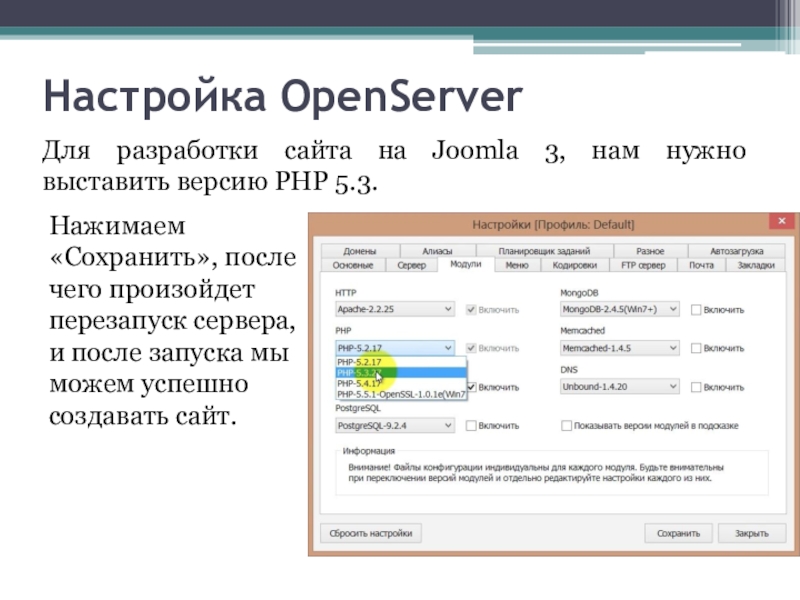Open the Планировщик заданий tab
This screenshot has height=600, width=800.
[x=544, y=251]
